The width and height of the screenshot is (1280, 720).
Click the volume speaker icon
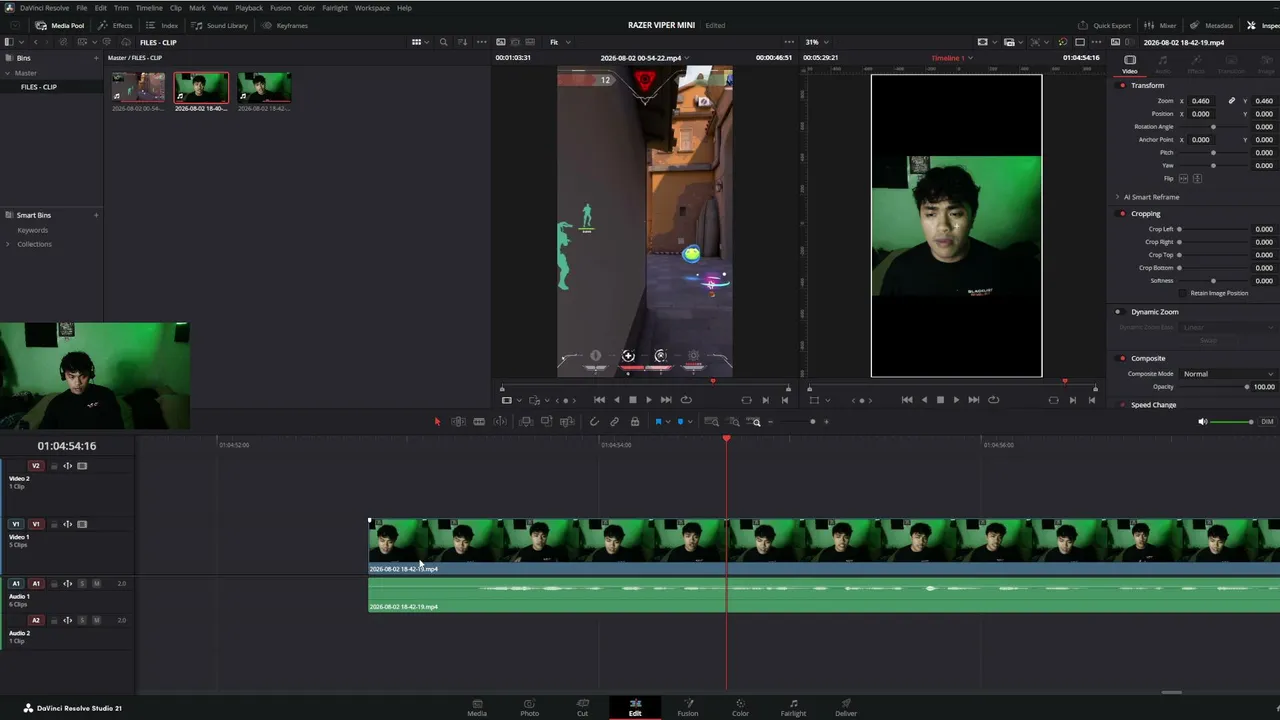[1202, 422]
